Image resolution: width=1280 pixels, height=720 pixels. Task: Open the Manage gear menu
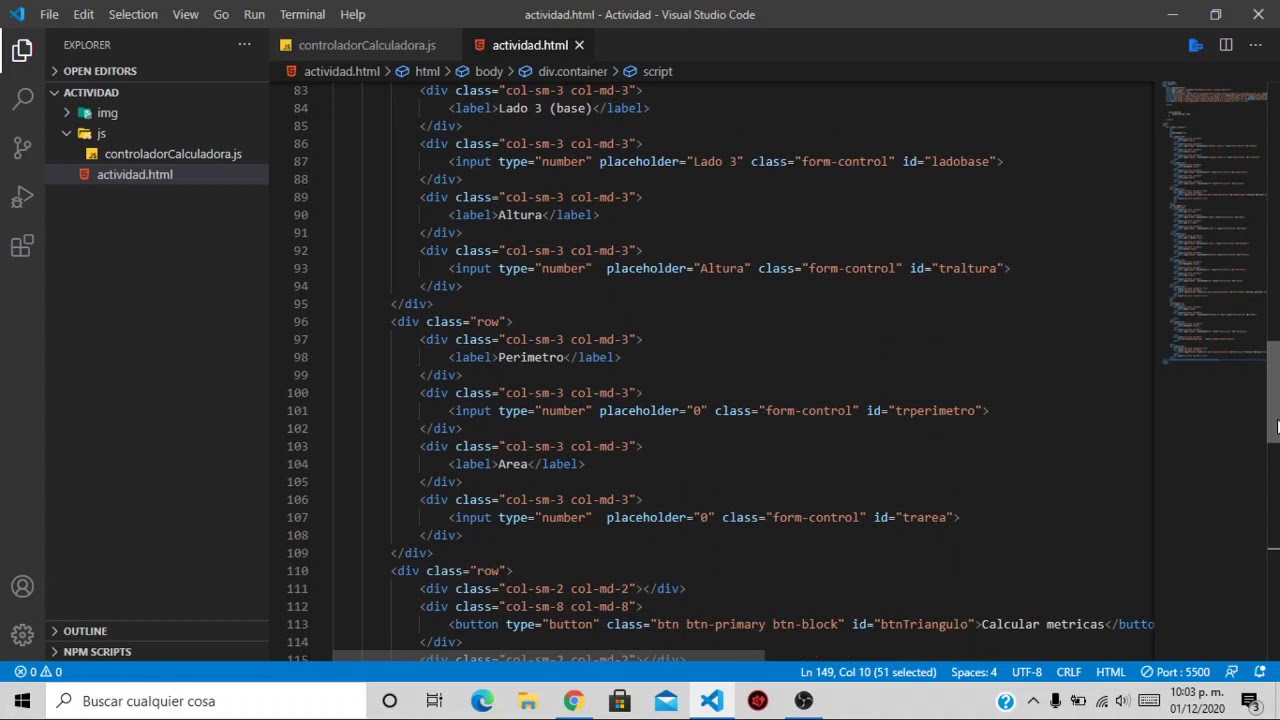coord(22,635)
